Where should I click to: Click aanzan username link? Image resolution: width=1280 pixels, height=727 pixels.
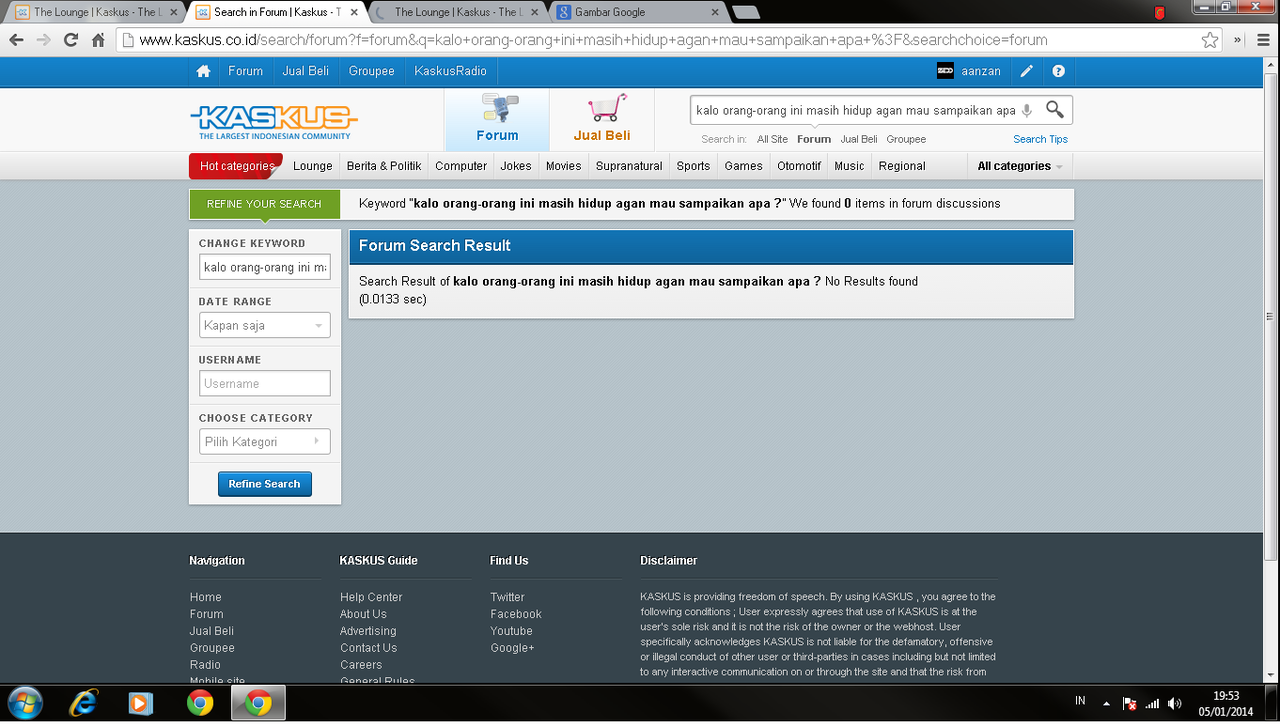(x=981, y=71)
